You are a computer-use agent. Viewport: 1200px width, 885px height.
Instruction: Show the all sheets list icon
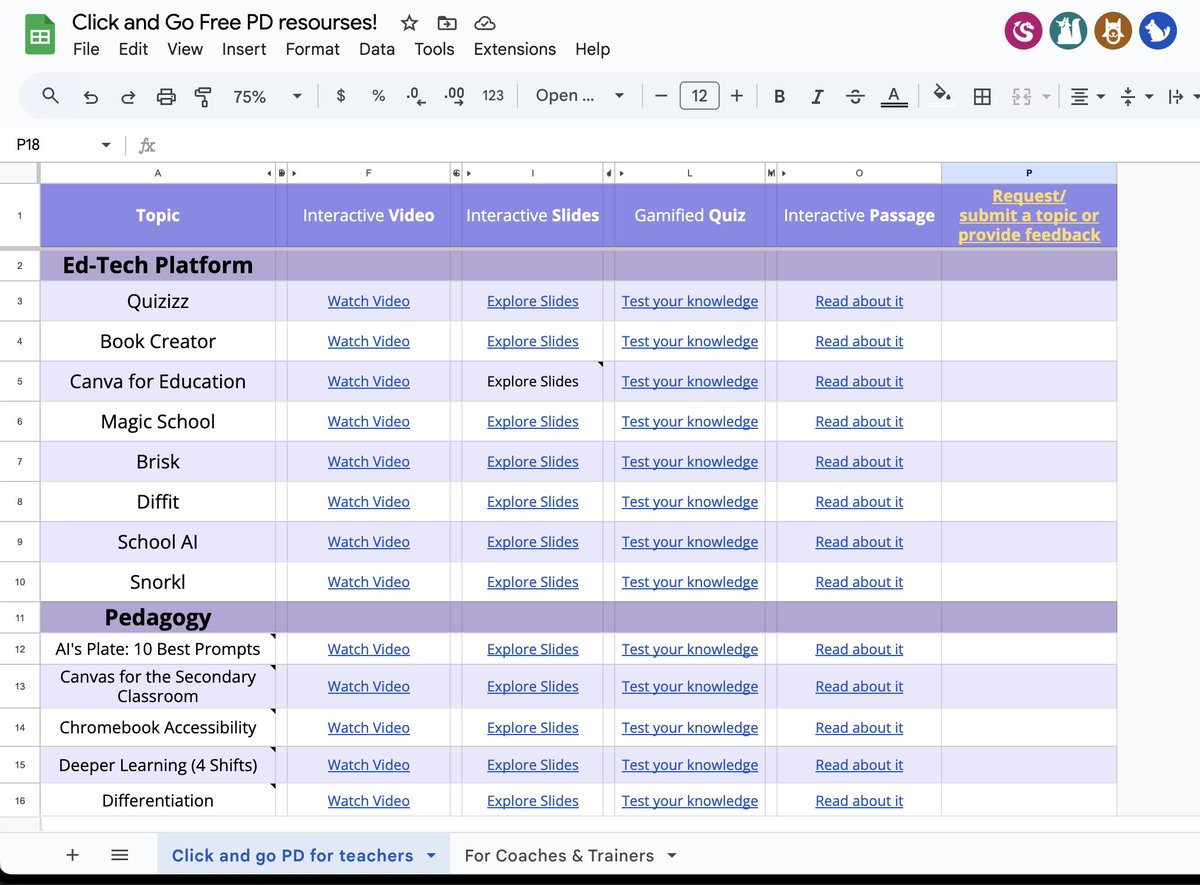click(120, 855)
